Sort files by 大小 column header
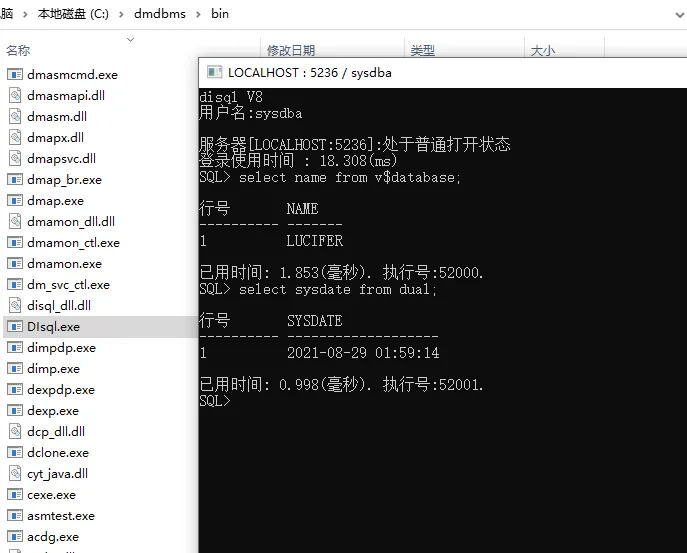 542,50
